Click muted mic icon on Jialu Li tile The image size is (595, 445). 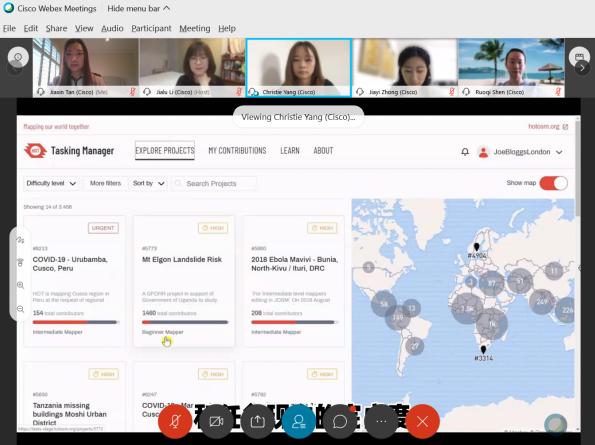click(239, 91)
